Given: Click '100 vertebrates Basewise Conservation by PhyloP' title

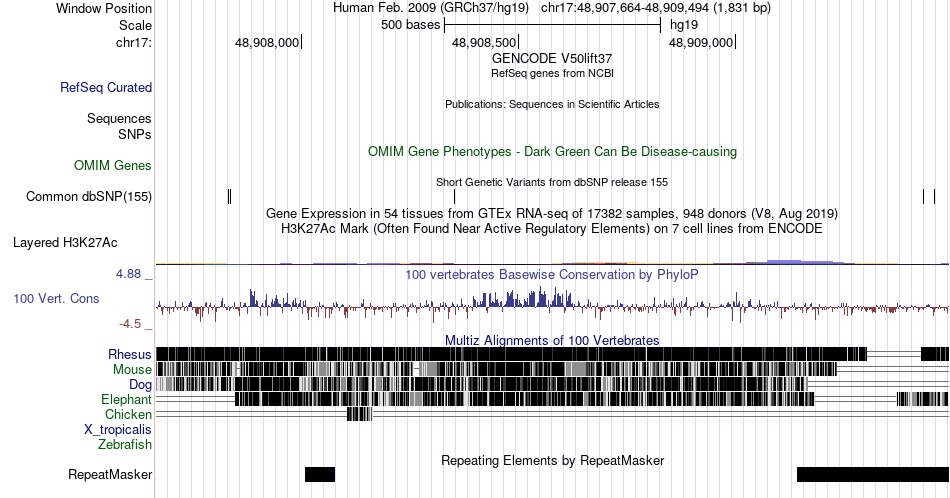Looking at the screenshot, I should click(552, 274).
